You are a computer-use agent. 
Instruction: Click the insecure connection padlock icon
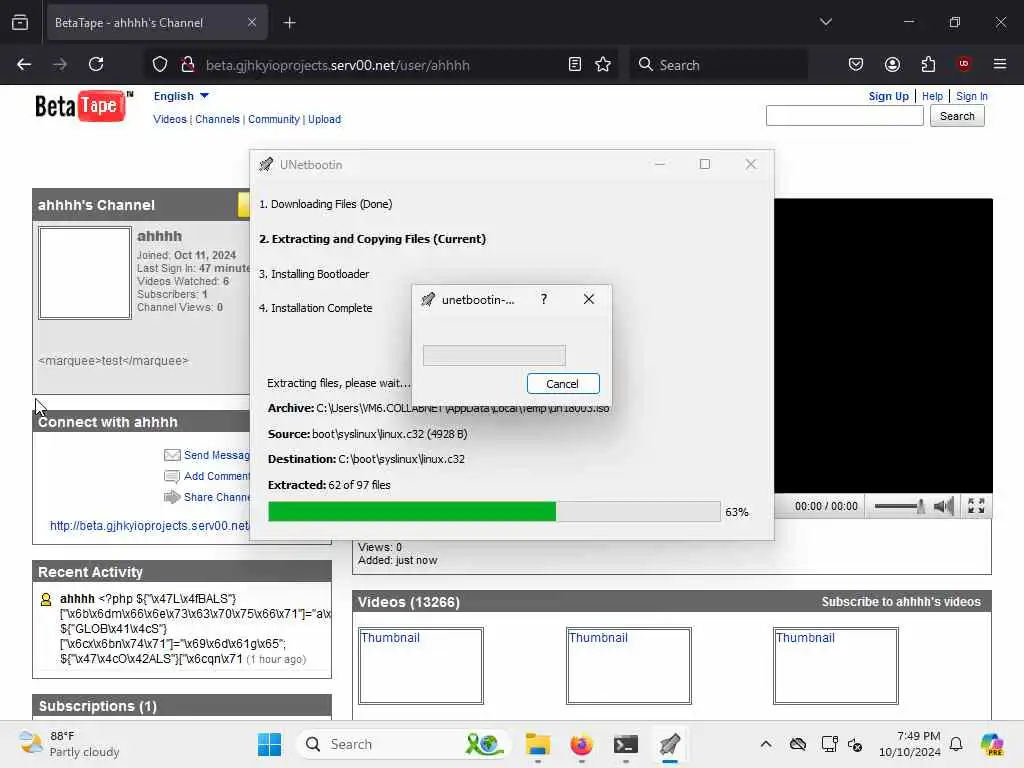(x=187, y=65)
